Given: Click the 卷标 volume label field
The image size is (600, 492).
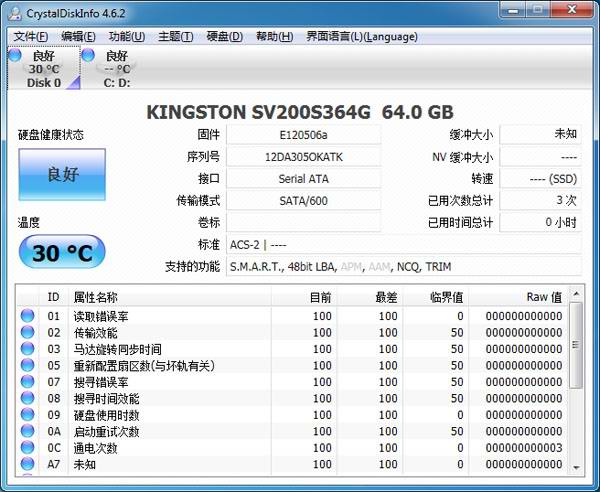Looking at the screenshot, I should tap(303, 223).
